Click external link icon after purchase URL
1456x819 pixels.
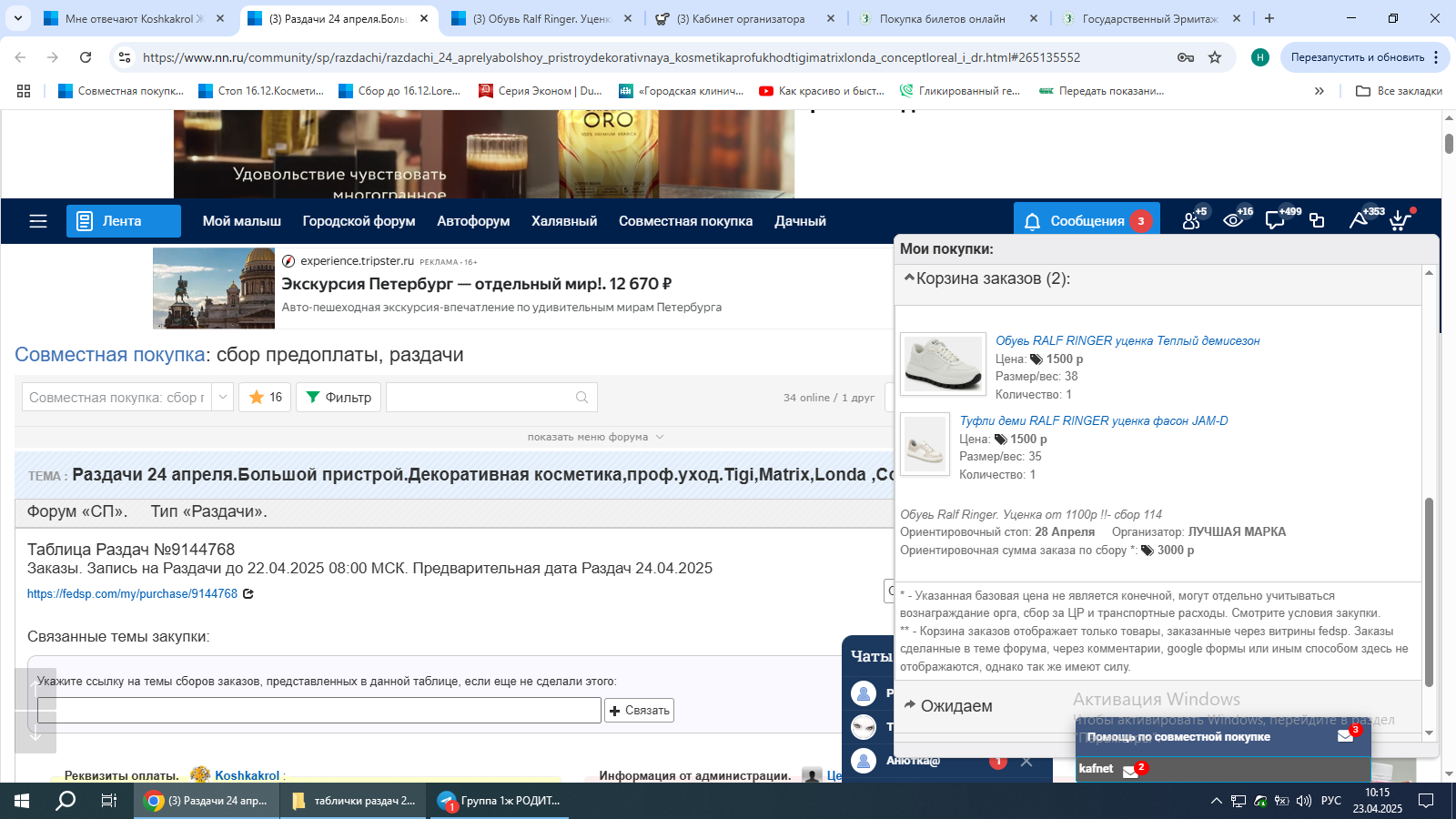coord(248,593)
